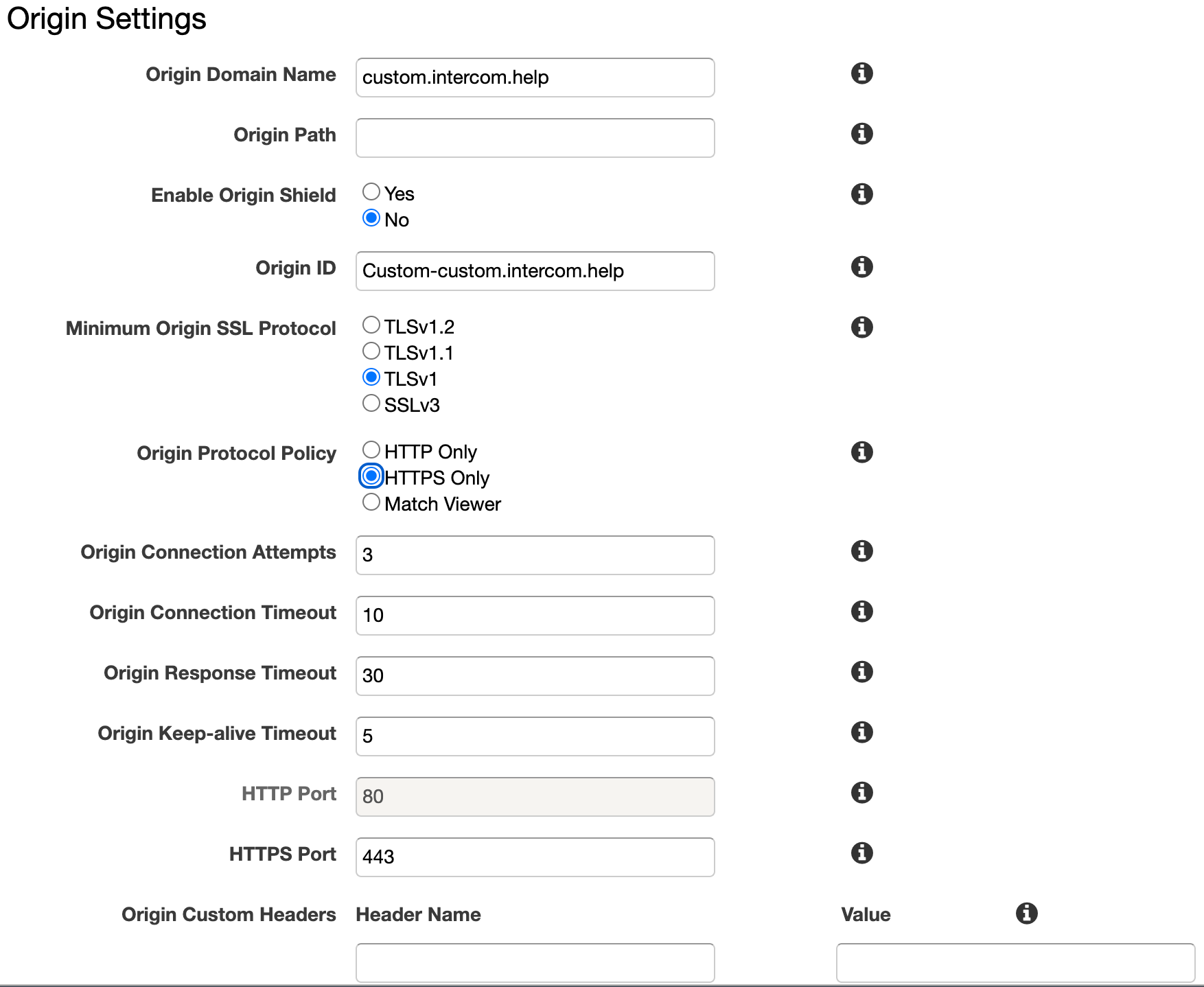Choose TLSv1.2 as minimum SSL protocol
The width and height of the screenshot is (1204, 987).
[371, 325]
